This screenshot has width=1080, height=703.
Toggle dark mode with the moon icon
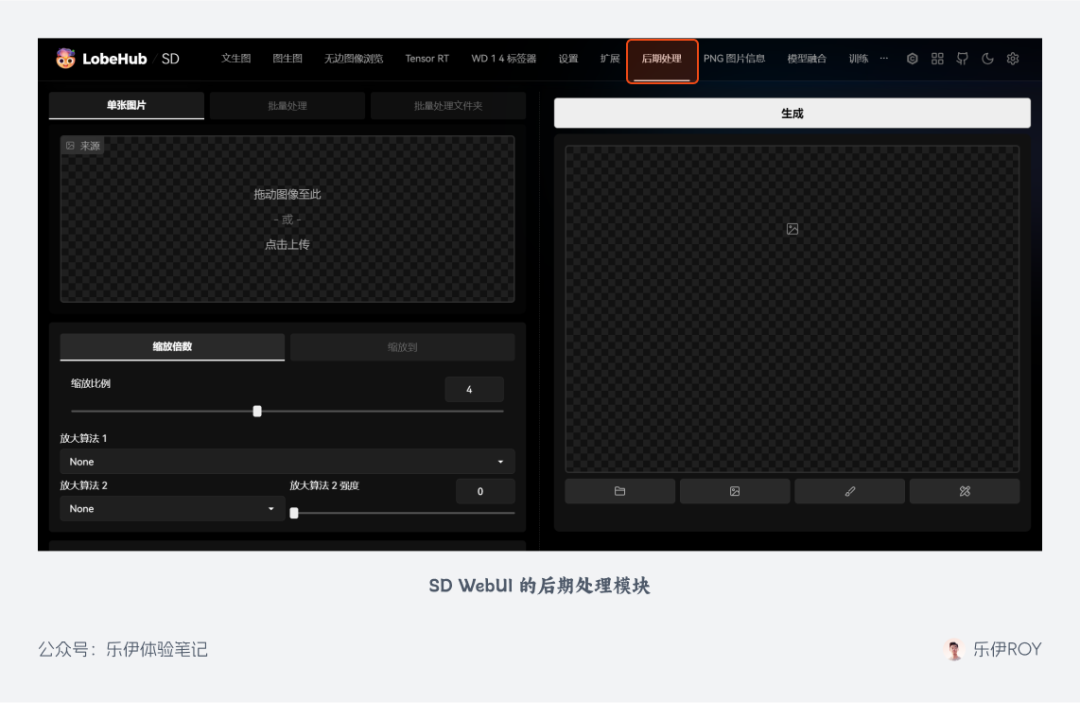987,59
